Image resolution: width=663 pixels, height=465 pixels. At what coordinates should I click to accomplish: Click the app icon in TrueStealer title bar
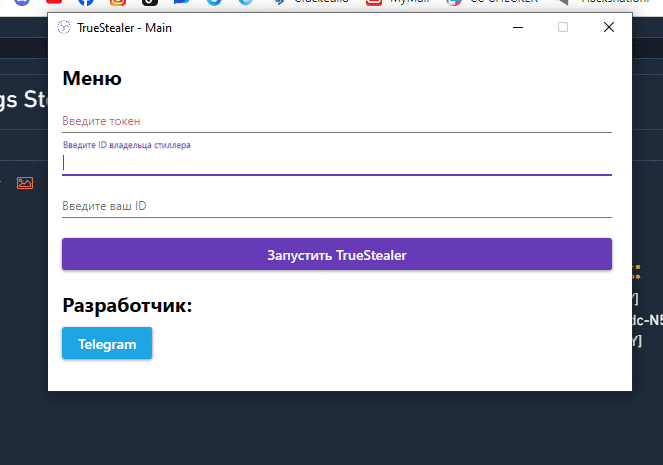[64, 27]
